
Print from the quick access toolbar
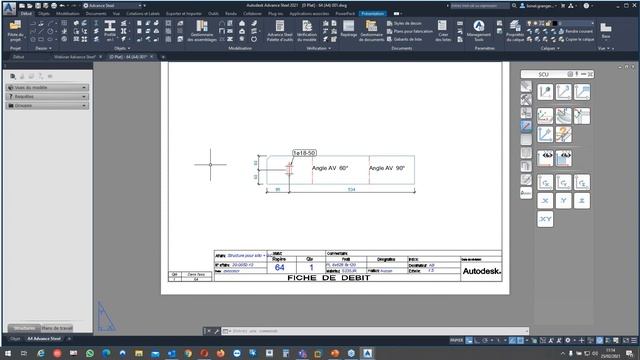54,6
